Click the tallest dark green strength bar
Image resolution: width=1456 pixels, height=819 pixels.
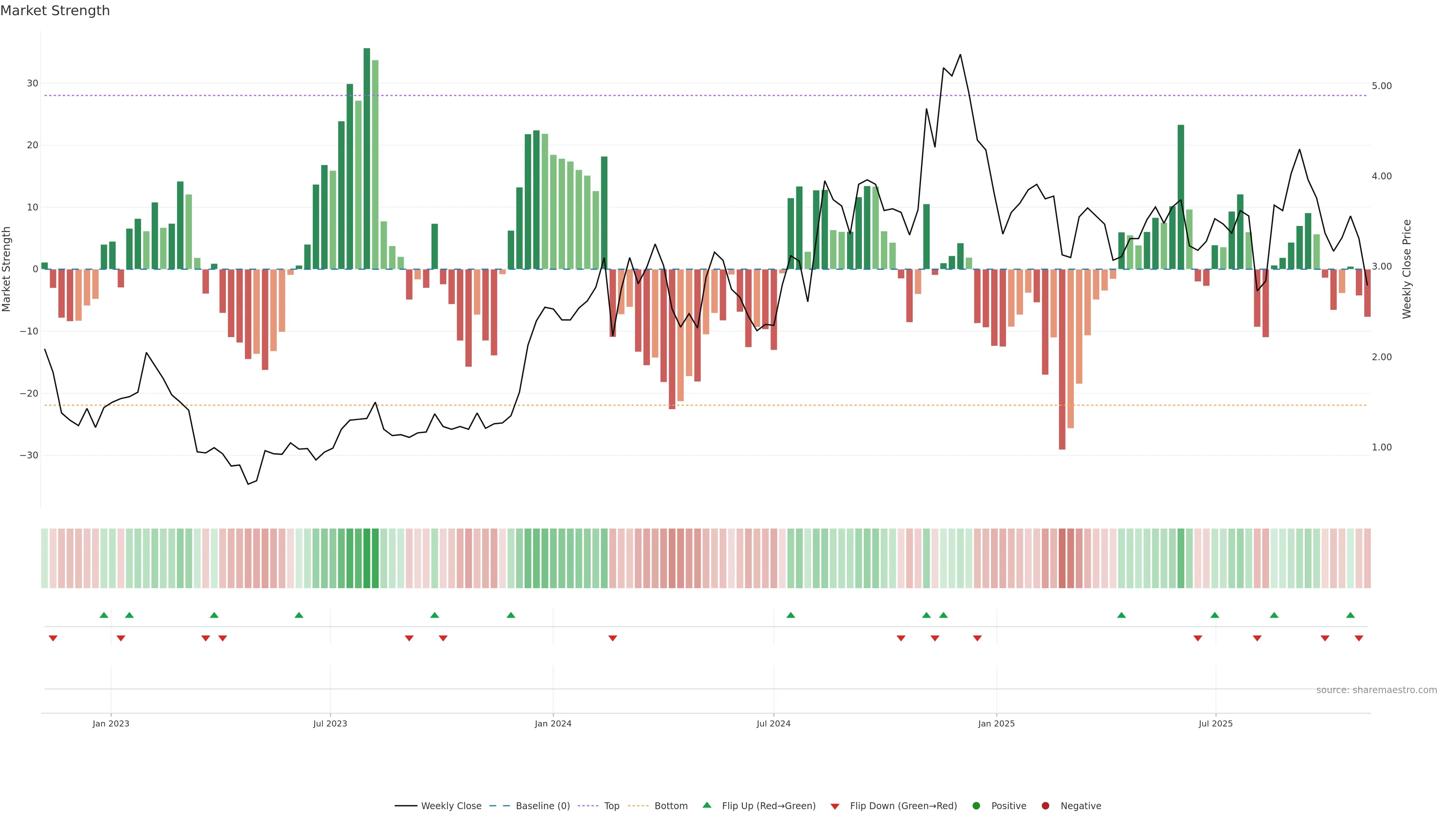[367, 158]
